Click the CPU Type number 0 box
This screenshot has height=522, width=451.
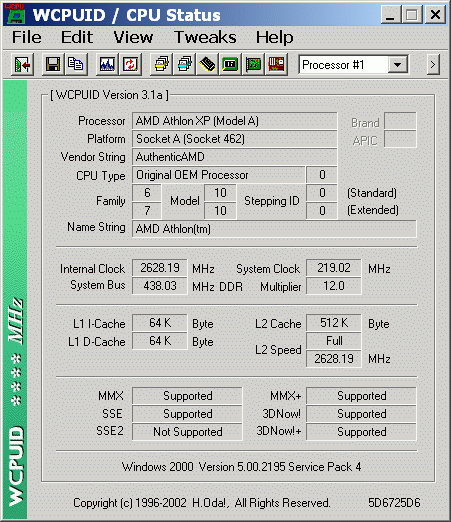(x=322, y=175)
